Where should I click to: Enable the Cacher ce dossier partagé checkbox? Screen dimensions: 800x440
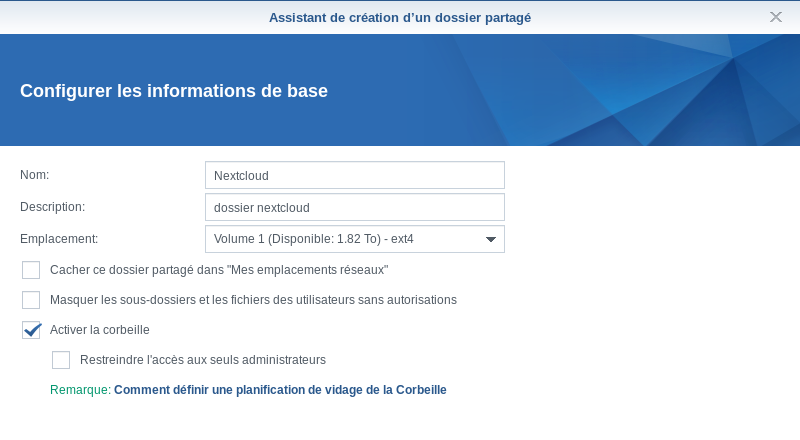point(31,270)
